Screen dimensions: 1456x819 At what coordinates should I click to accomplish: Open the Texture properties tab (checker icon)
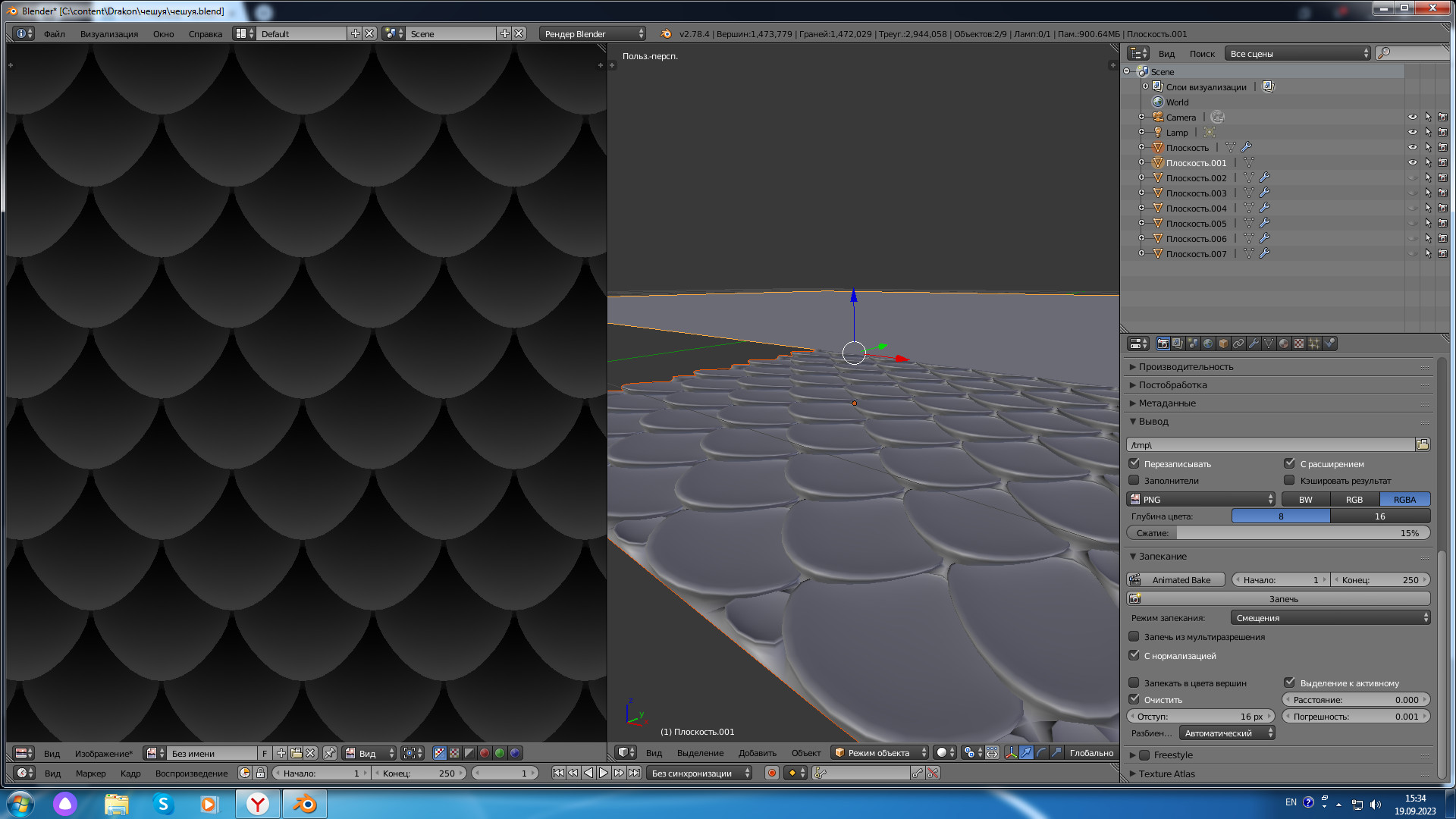pyautogui.click(x=1299, y=344)
